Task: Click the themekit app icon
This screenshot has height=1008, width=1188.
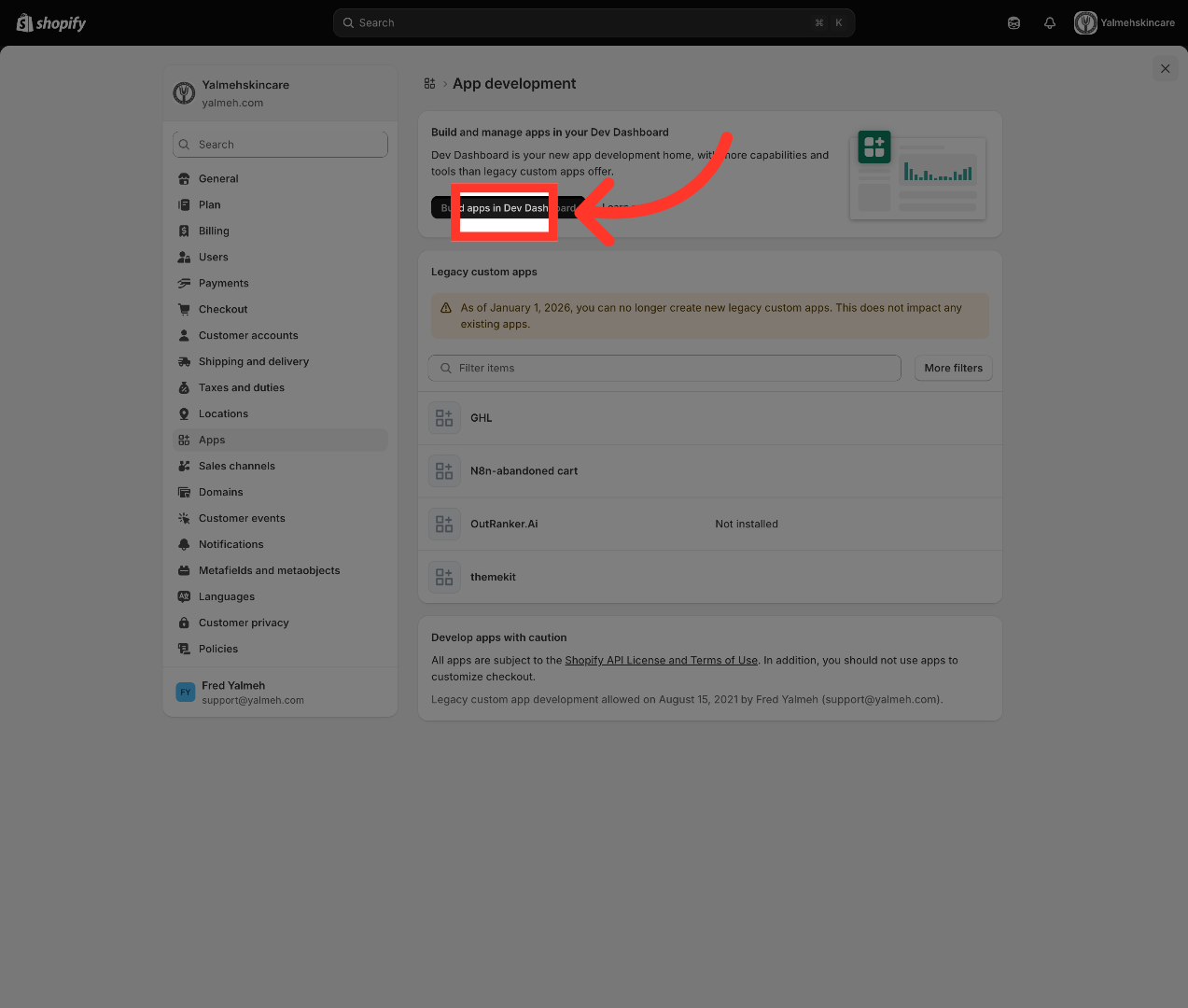Action: (x=444, y=577)
